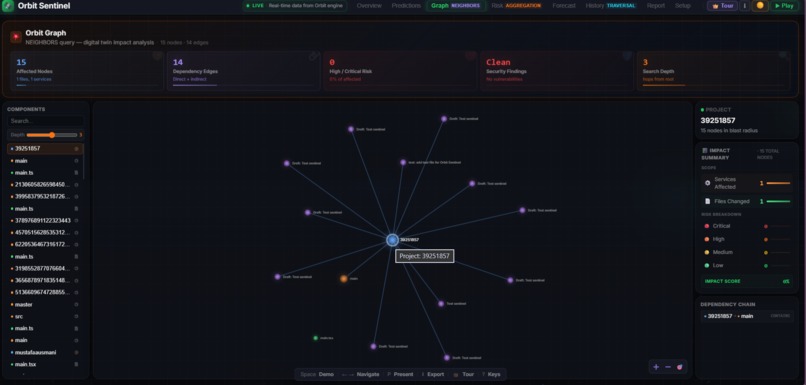Open the Report tab
The height and width of the screenshot is (385, 806).
tap(656, 6)
